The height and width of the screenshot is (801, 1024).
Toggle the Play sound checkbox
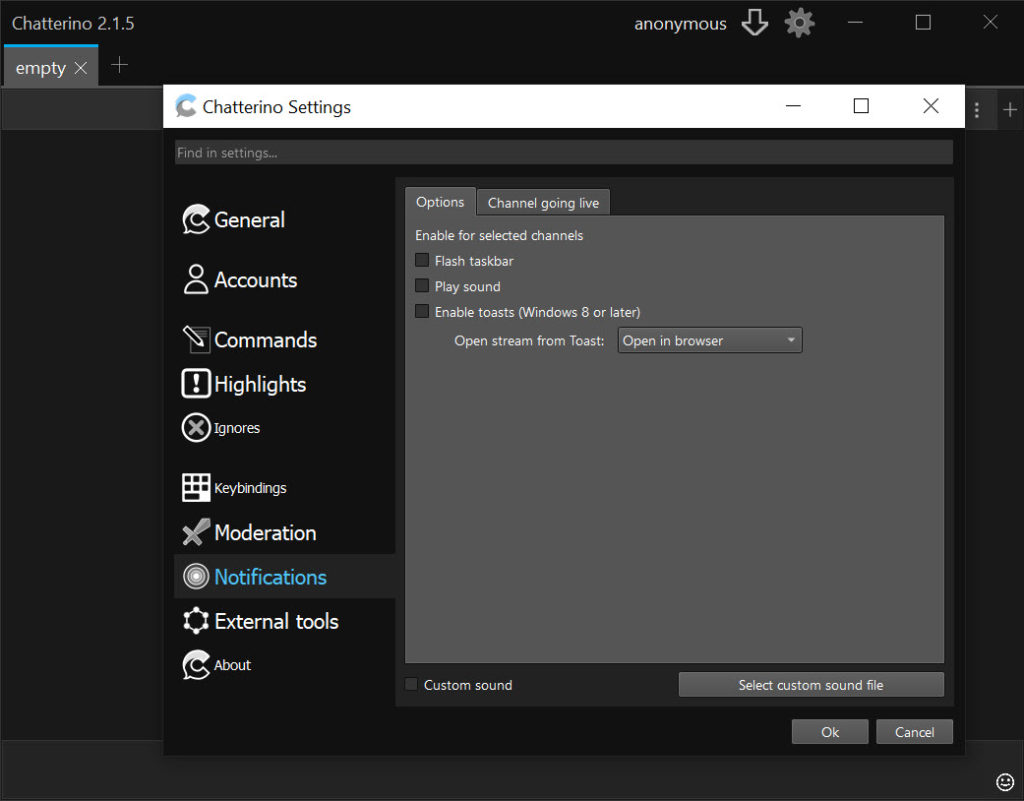pos(422,286)
